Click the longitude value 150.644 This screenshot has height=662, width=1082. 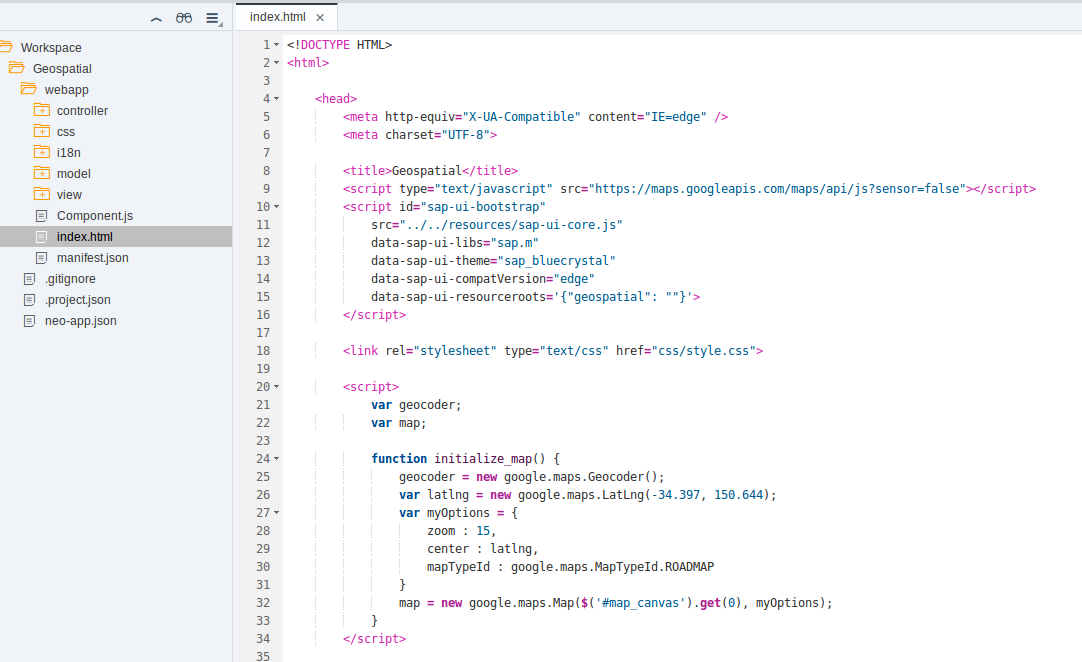[738, 495]
